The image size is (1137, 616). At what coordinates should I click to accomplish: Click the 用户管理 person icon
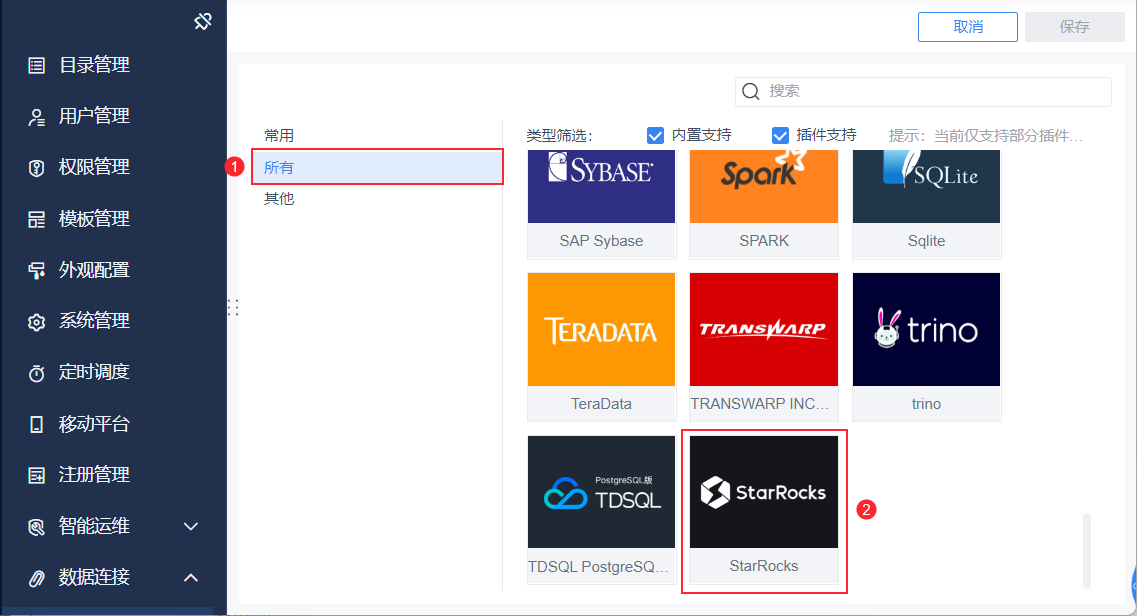tap(36, 117)
